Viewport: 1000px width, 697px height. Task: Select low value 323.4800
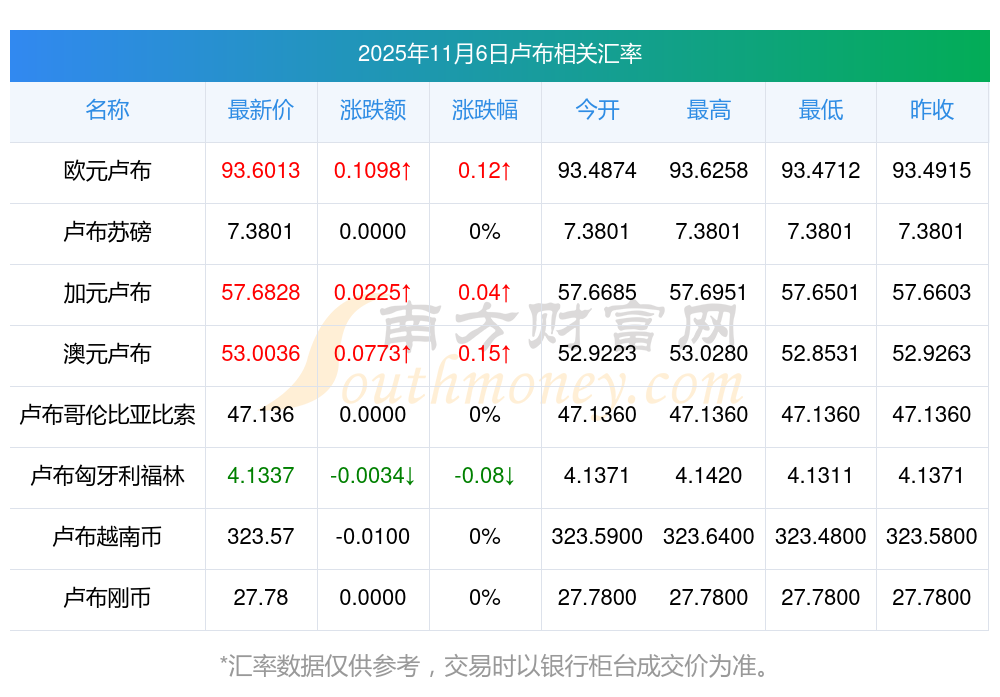click(x=821, y=536)
